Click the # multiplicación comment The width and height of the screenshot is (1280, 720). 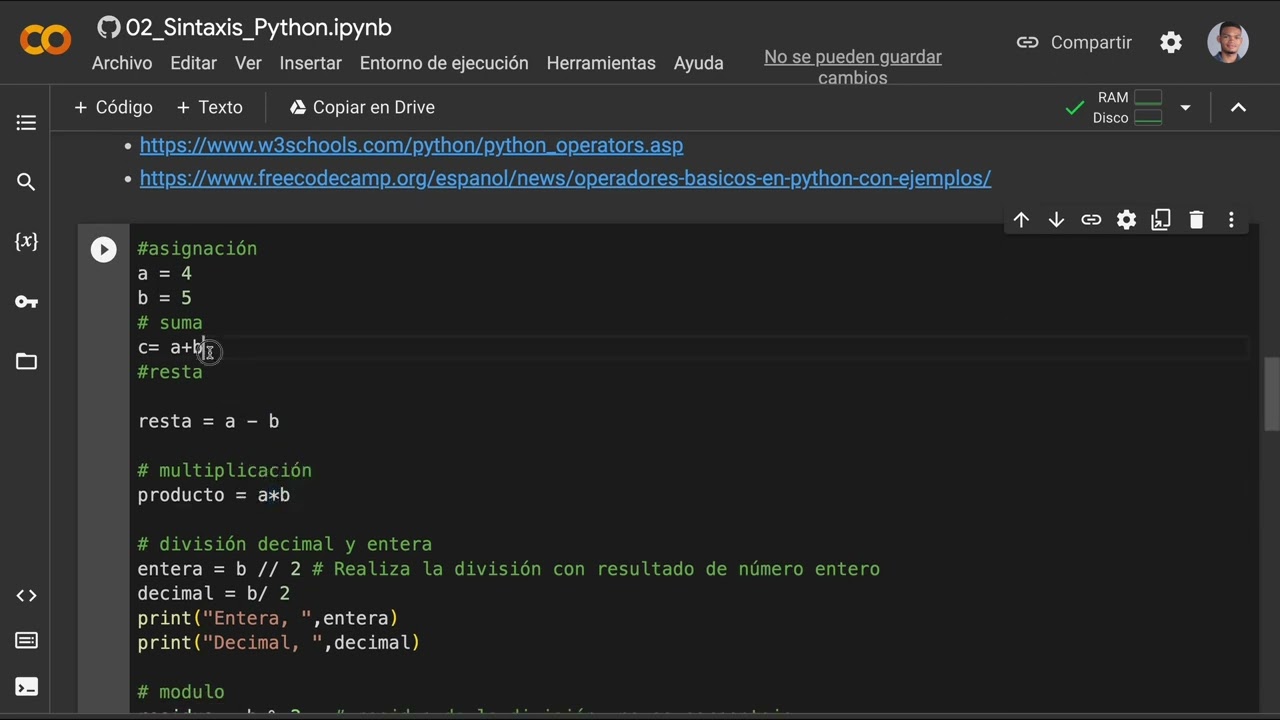pyautogui.click(x=225, y=470)
